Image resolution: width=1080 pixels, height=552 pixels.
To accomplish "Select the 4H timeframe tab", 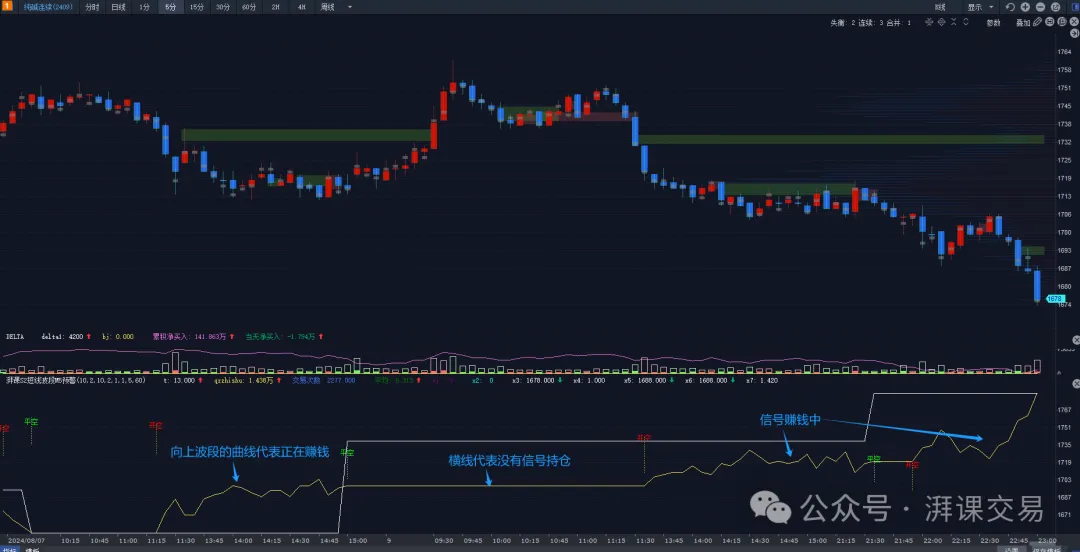I will click(x=302, y=7).
